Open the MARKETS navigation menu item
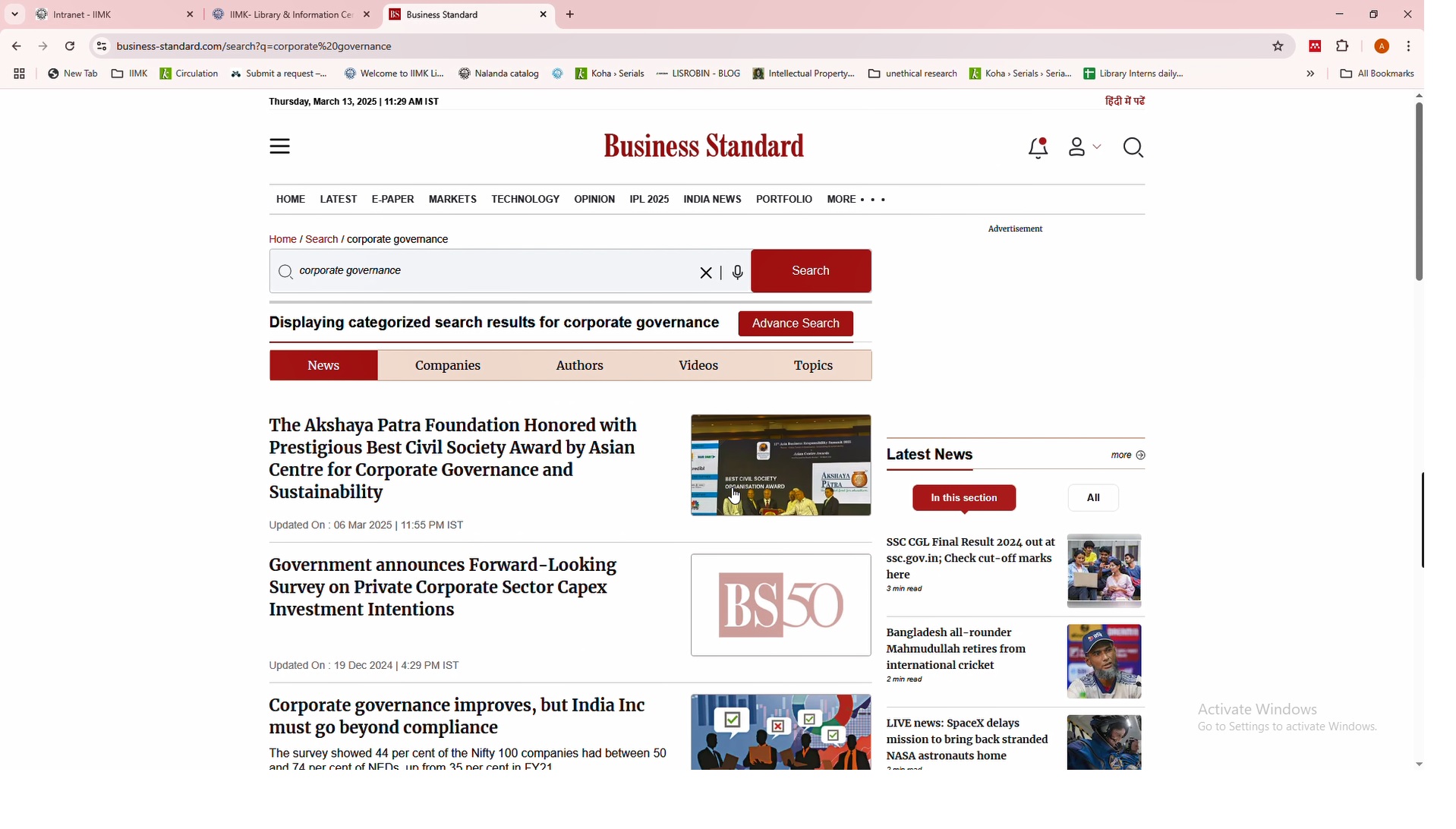1456x829 pixels. click(x=452, y=200)
